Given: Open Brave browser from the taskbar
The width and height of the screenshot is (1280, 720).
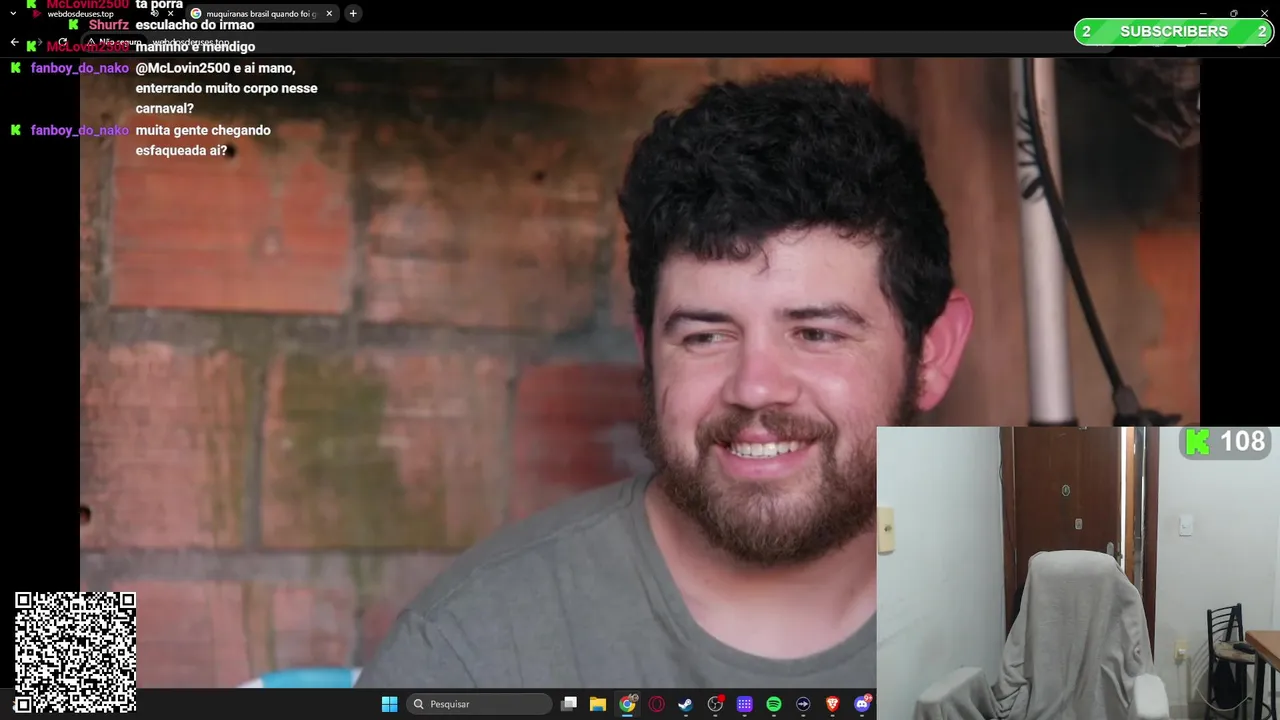Looking at the screenshot, I should (x=832, y=704).
